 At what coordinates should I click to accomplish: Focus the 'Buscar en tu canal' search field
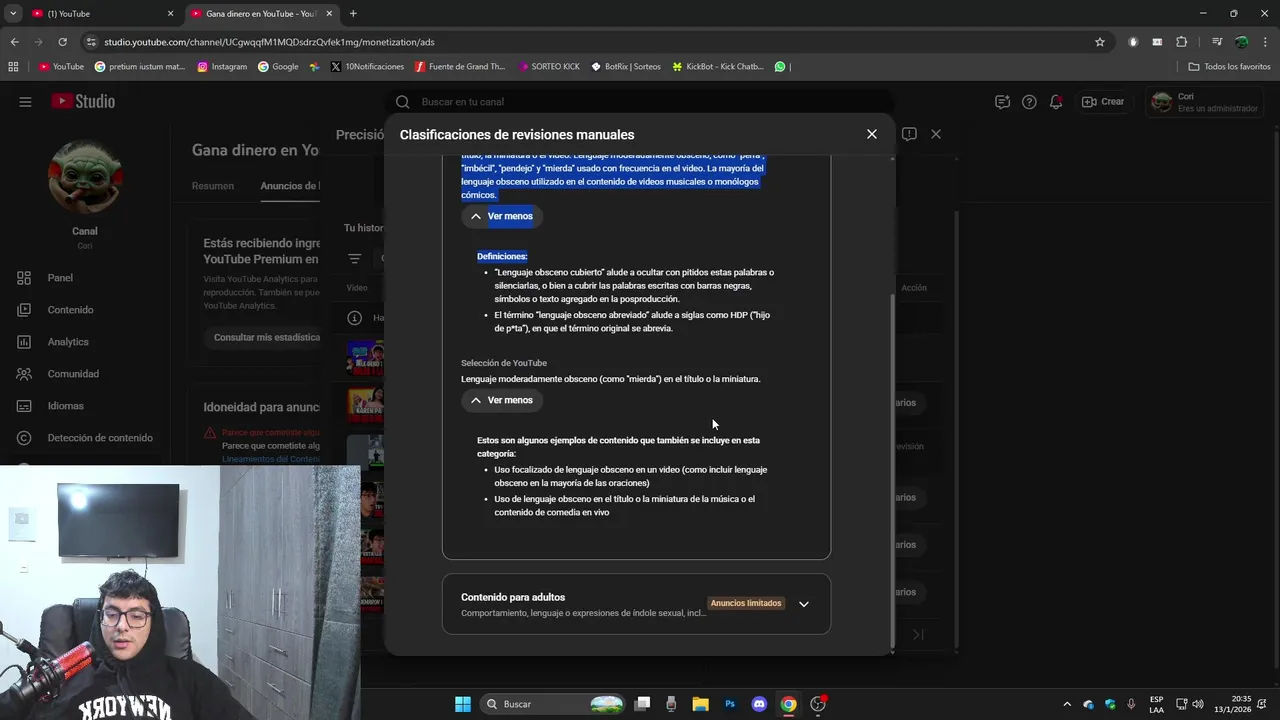point(640,102)
